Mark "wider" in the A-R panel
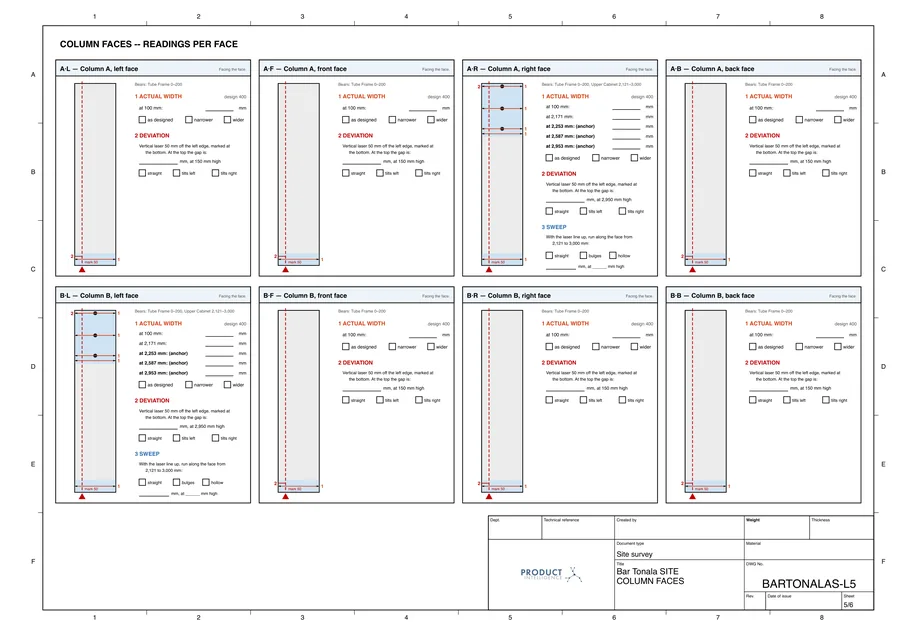Screen dimensions: 900x636 tap(634, 158)
